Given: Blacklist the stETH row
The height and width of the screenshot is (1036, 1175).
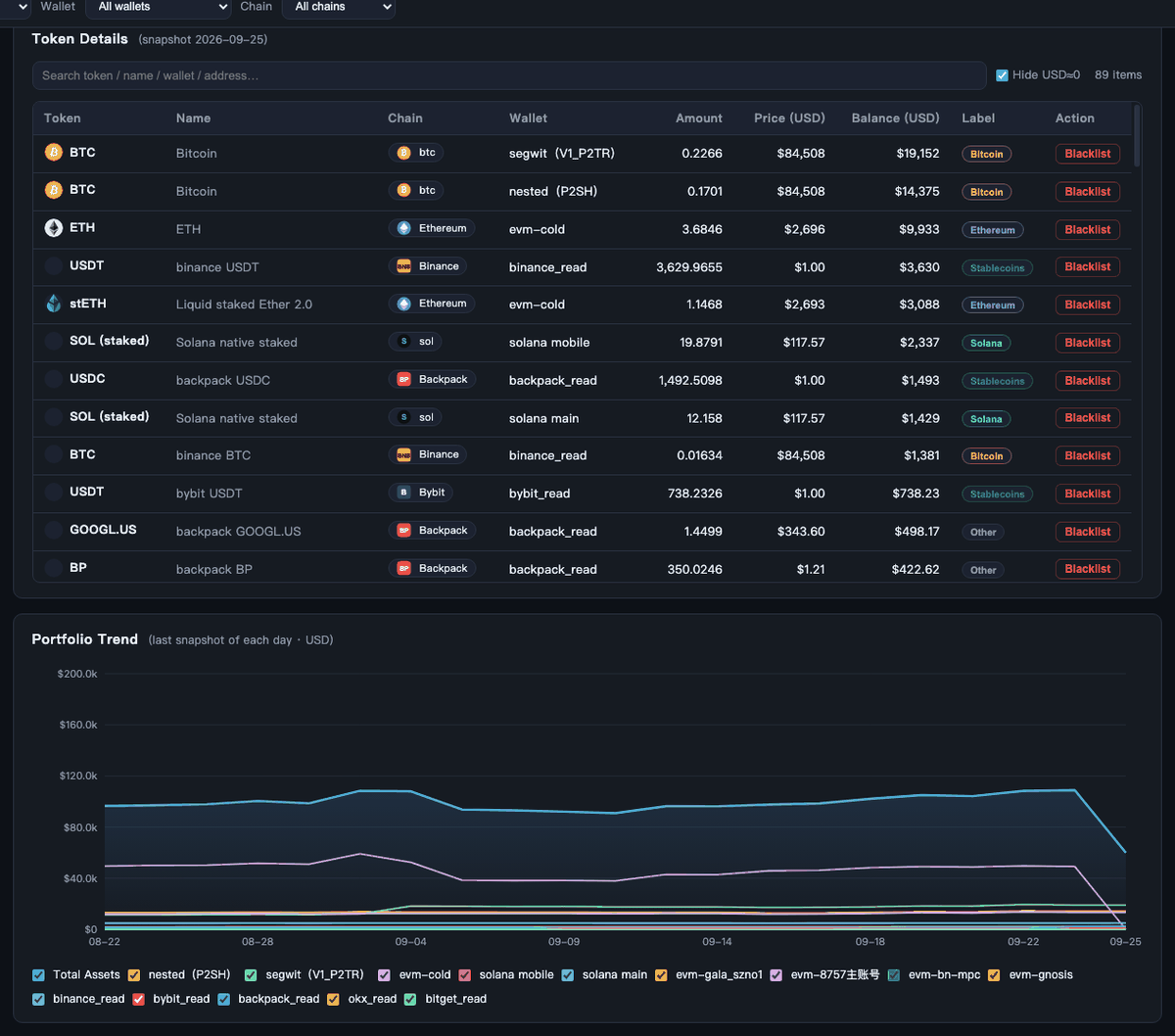Looking at the screenshot, I should coord(1088,305).
